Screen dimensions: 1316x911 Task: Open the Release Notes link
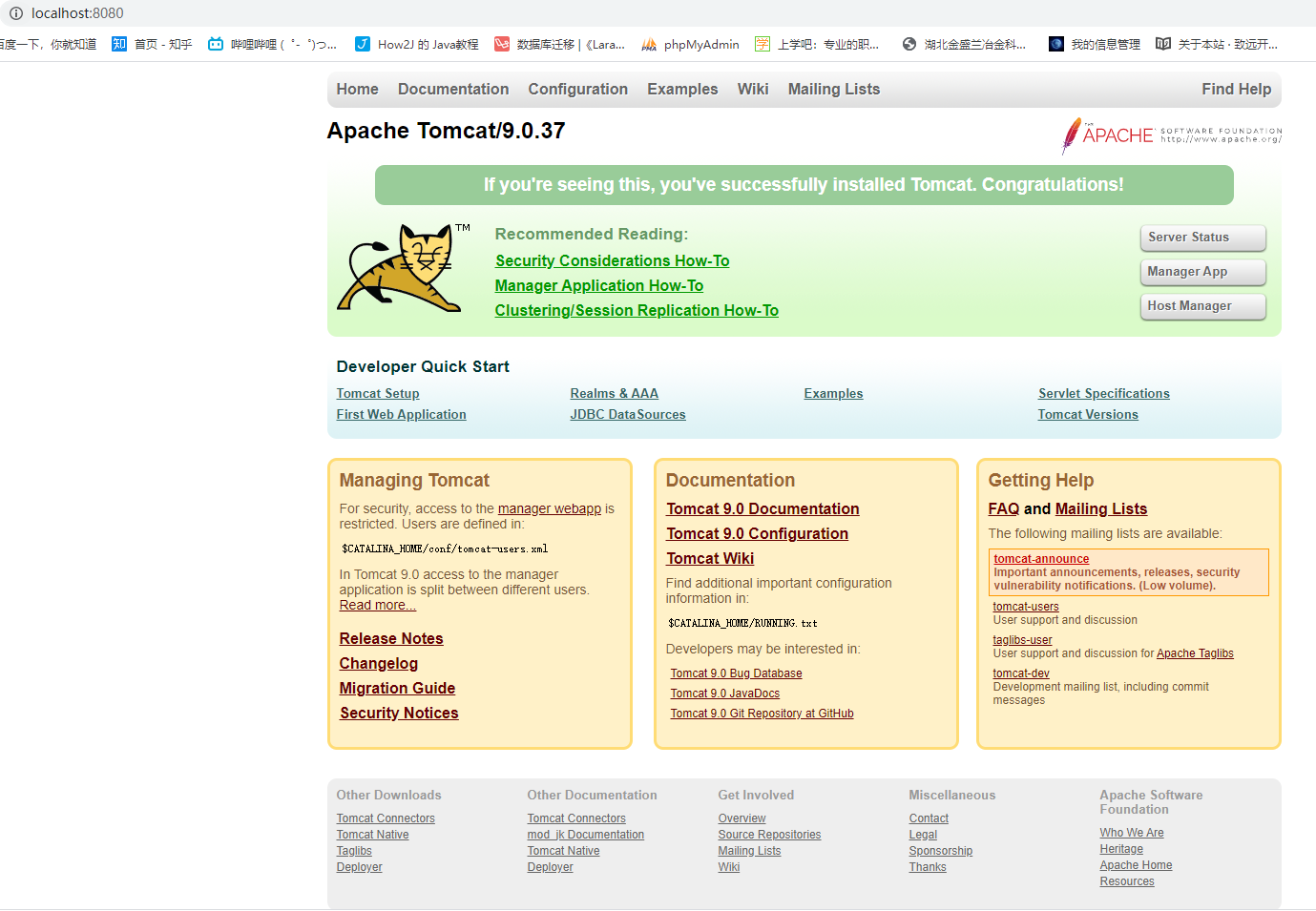click(391, 638)
